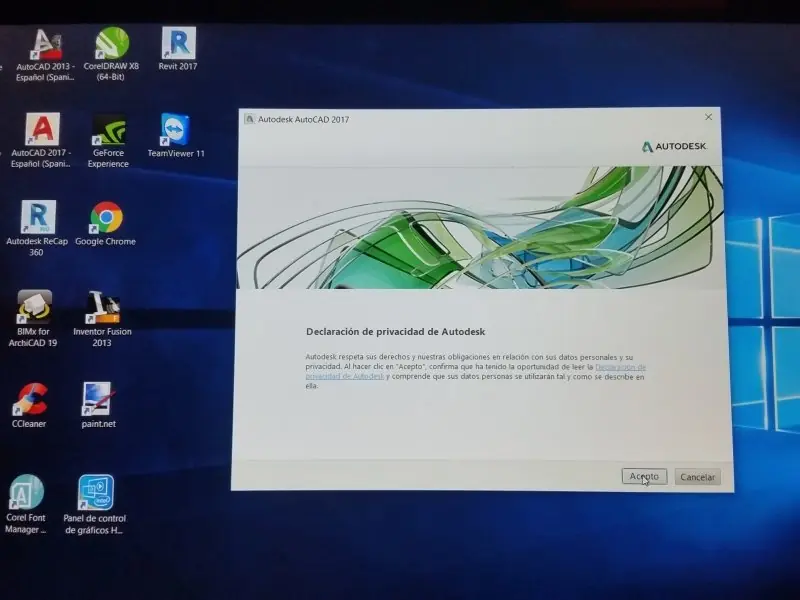Open the Google Chrome desktop shortcut
The image size is (800, 600).
tap(106, 223)
